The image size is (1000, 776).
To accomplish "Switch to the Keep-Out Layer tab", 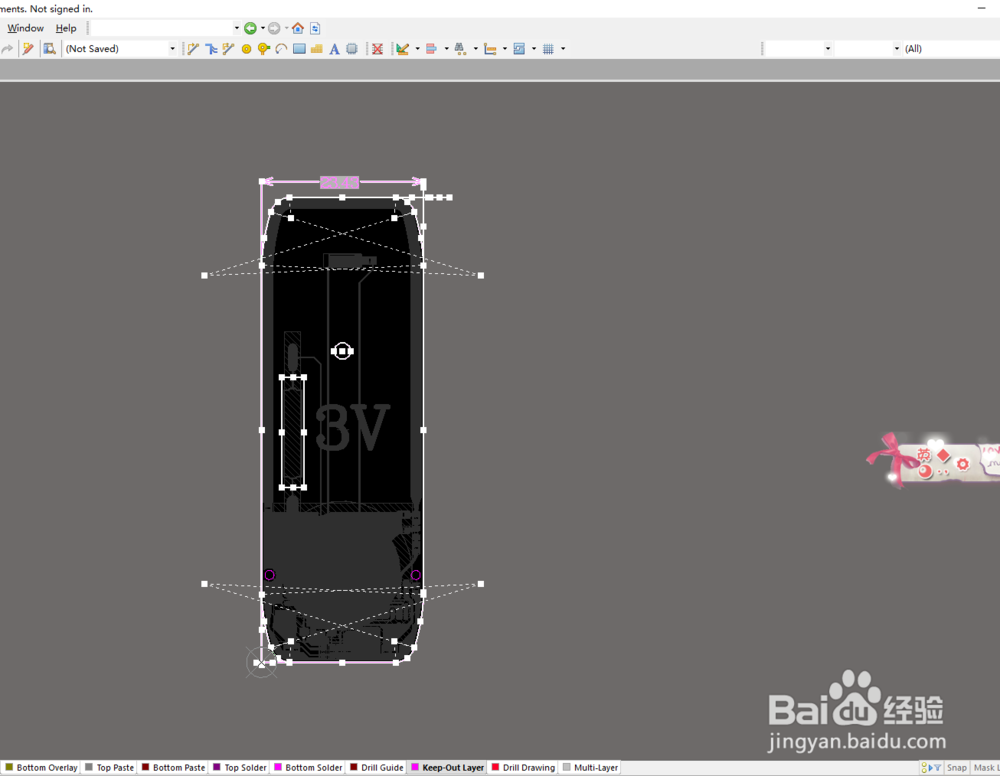I will pos(448,768).
